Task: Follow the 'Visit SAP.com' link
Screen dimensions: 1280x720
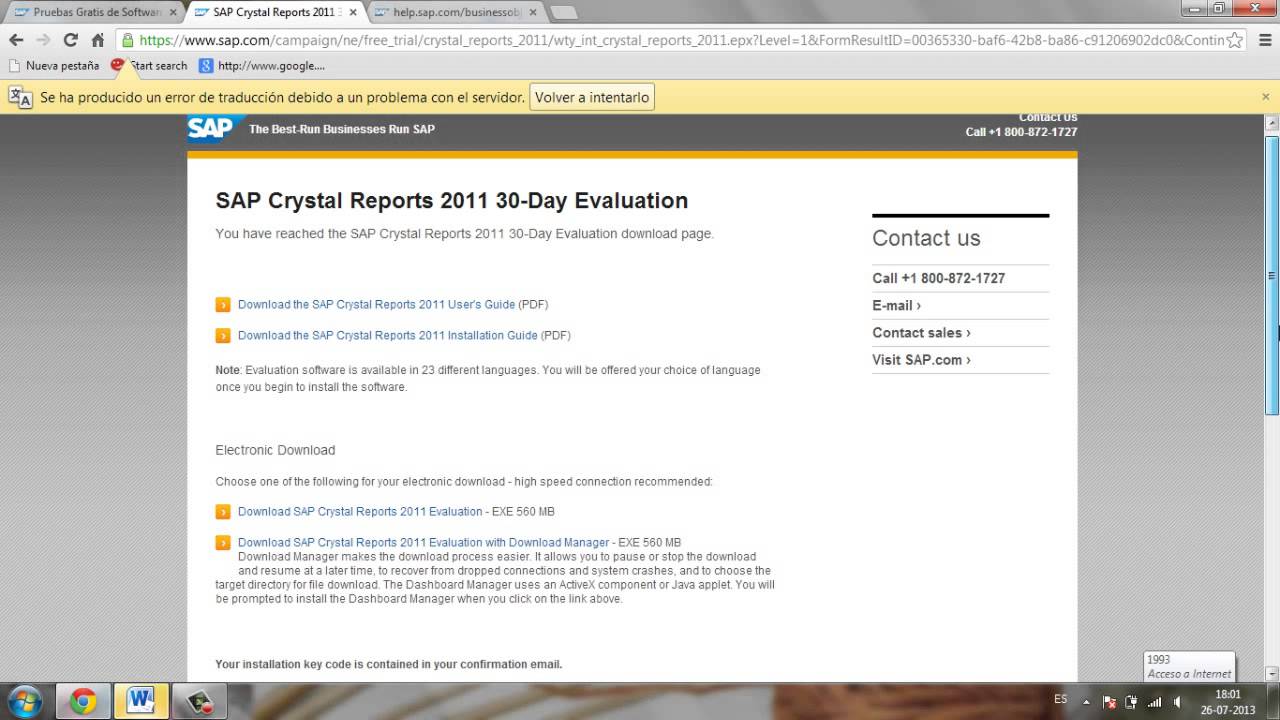Action: tap(921, 359)
